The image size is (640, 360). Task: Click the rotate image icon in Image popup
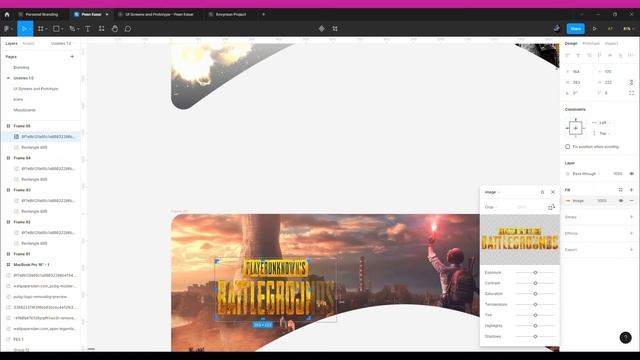click(x=551, y=207)
